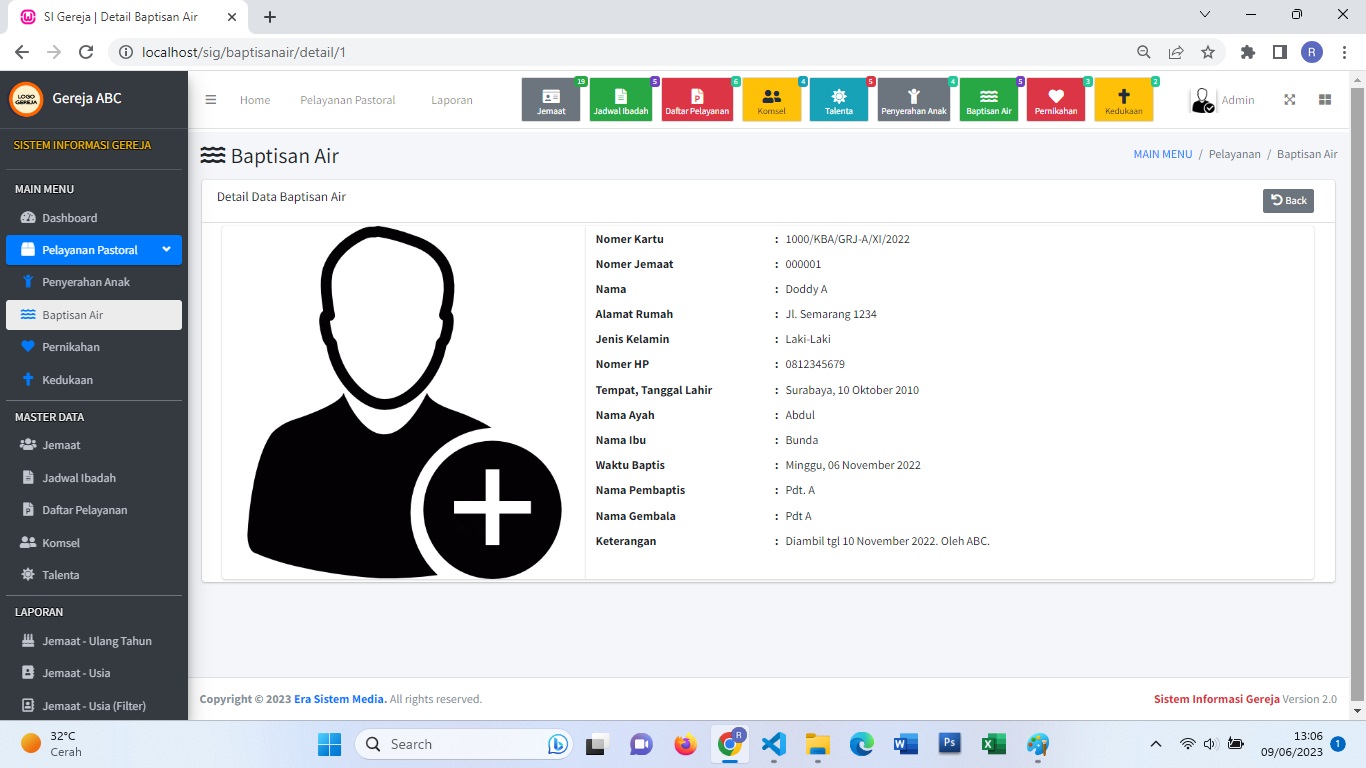Open Pelayanan Pastoral in top navigation
The height and width of the screenshot is (768, 1366).
[348, 100]
